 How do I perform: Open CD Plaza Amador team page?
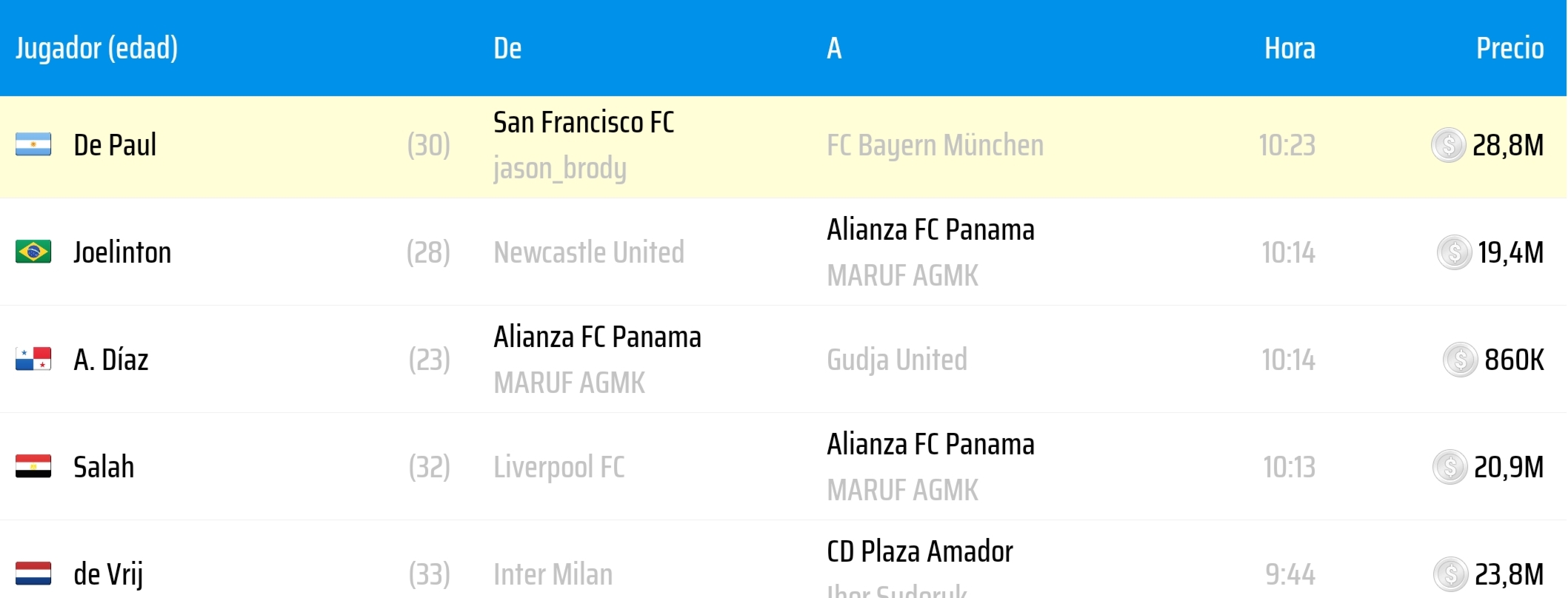coord(920,551)
